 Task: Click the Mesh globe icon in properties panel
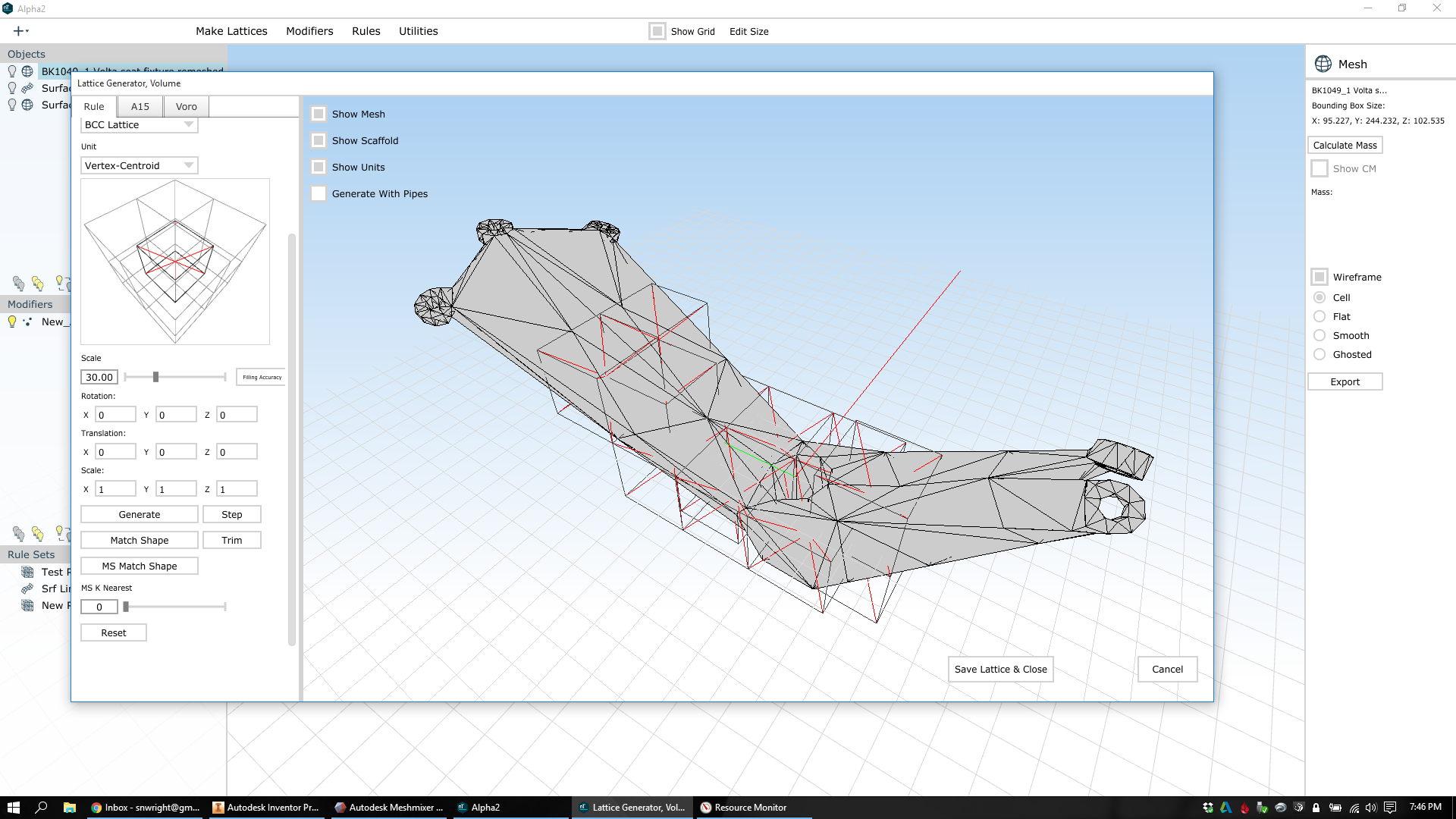point(1323,64)
